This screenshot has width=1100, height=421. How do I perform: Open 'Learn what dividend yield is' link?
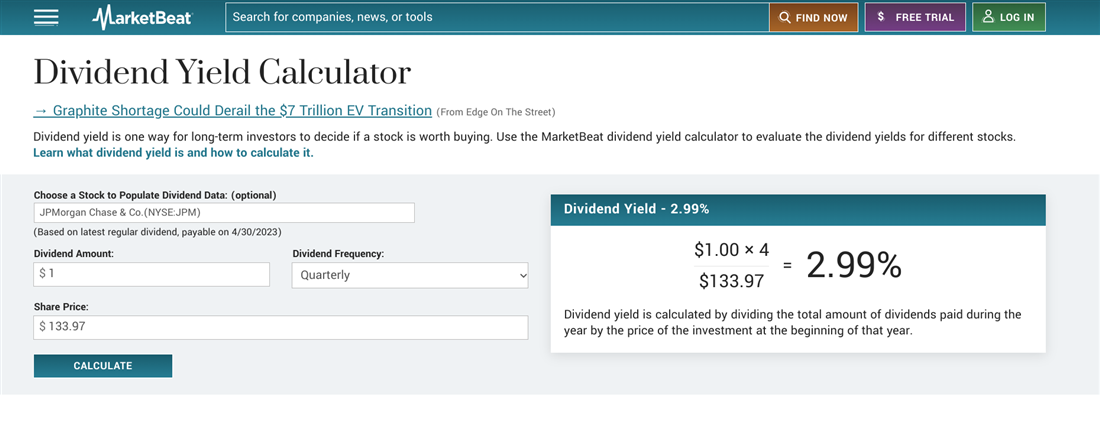(173, 153)
